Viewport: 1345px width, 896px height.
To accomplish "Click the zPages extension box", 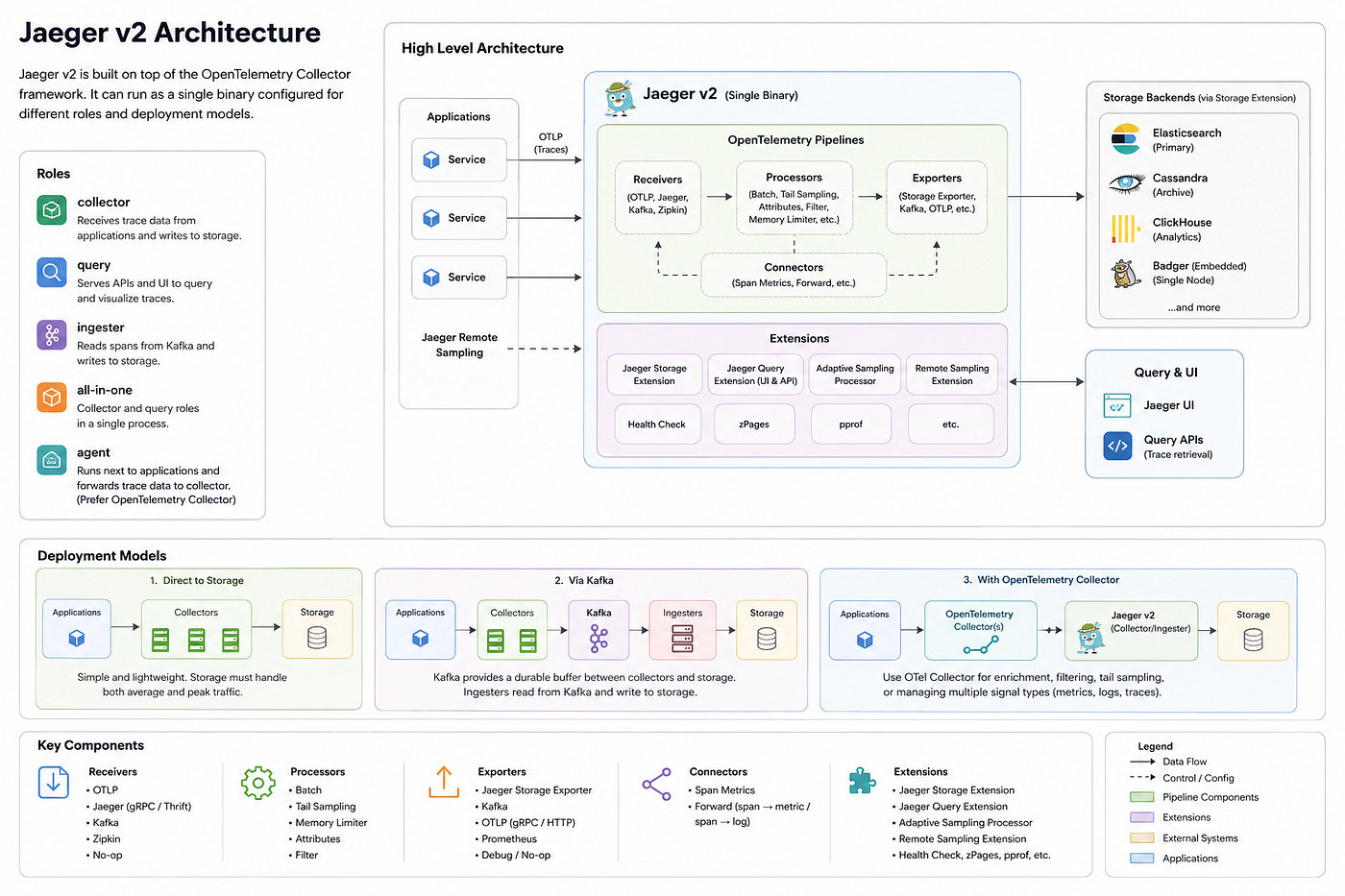I will point(754,424).
